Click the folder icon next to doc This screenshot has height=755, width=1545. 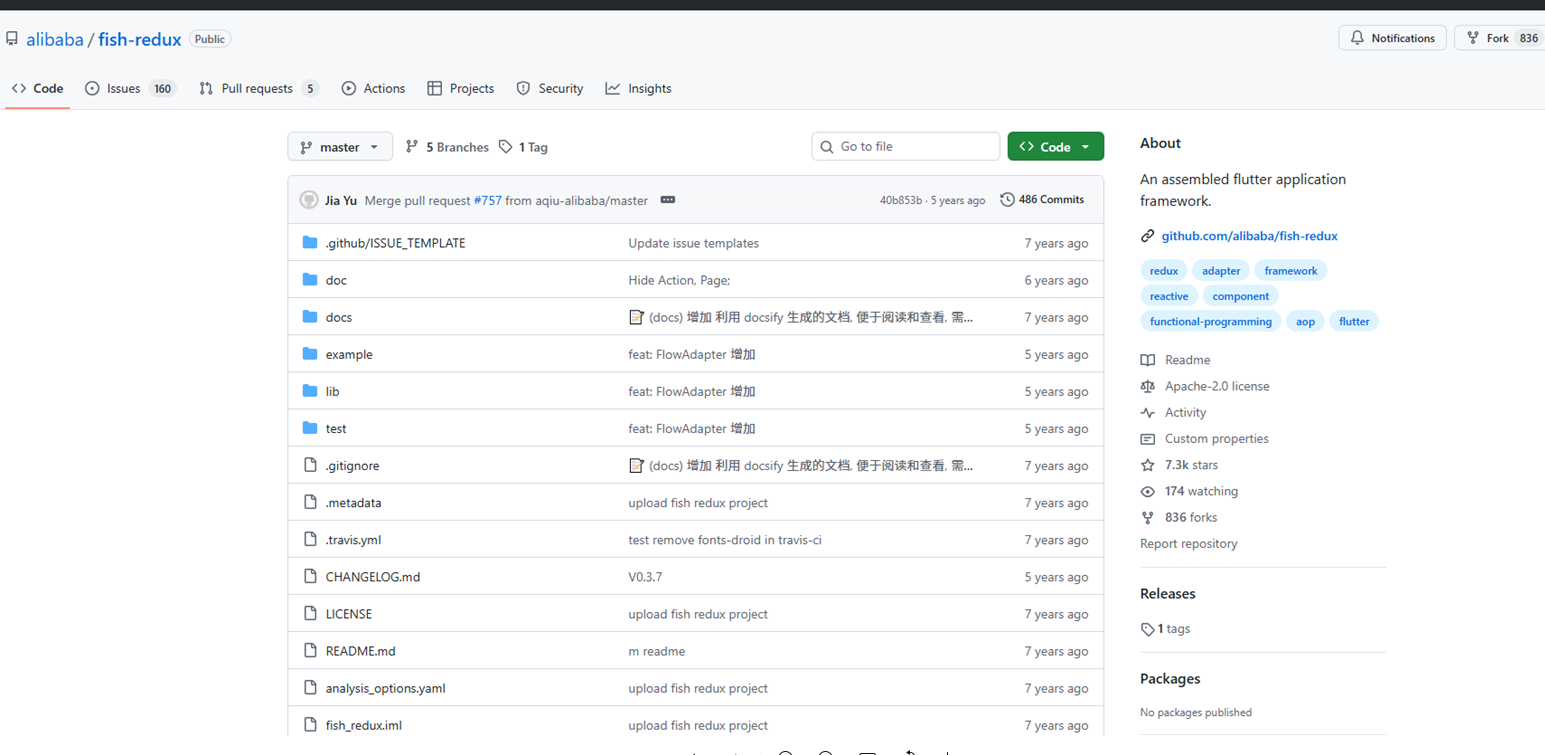coord(310,280)
